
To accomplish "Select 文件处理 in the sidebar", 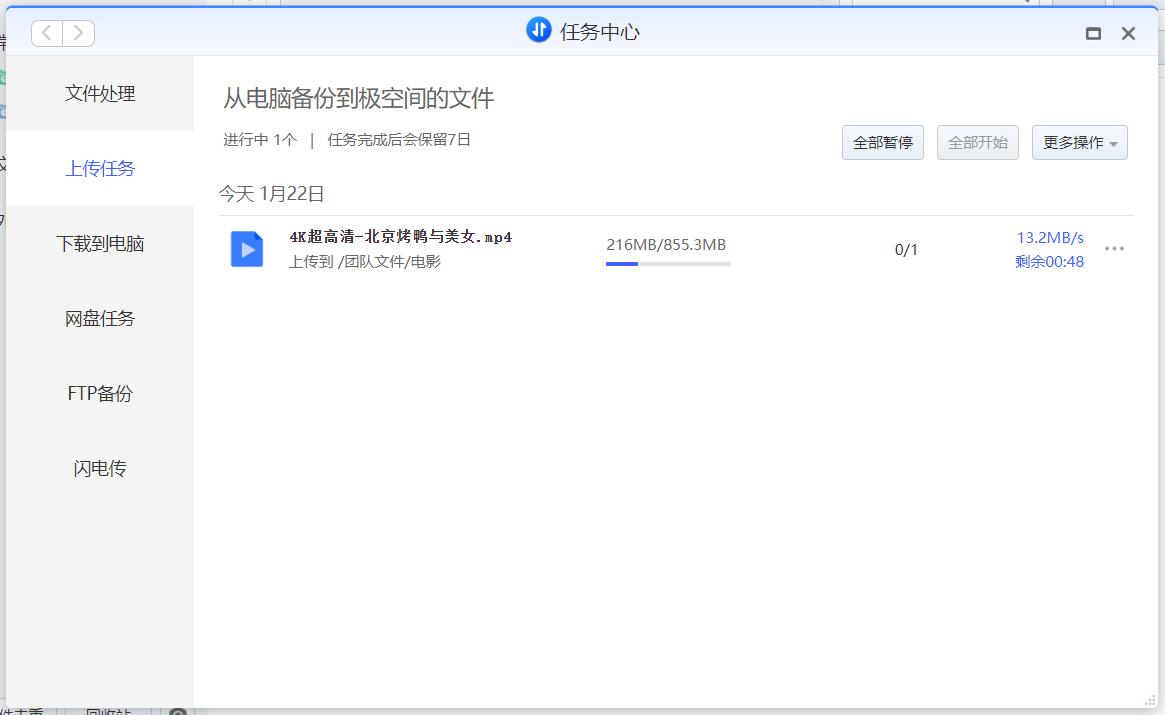I will [99, 93].
